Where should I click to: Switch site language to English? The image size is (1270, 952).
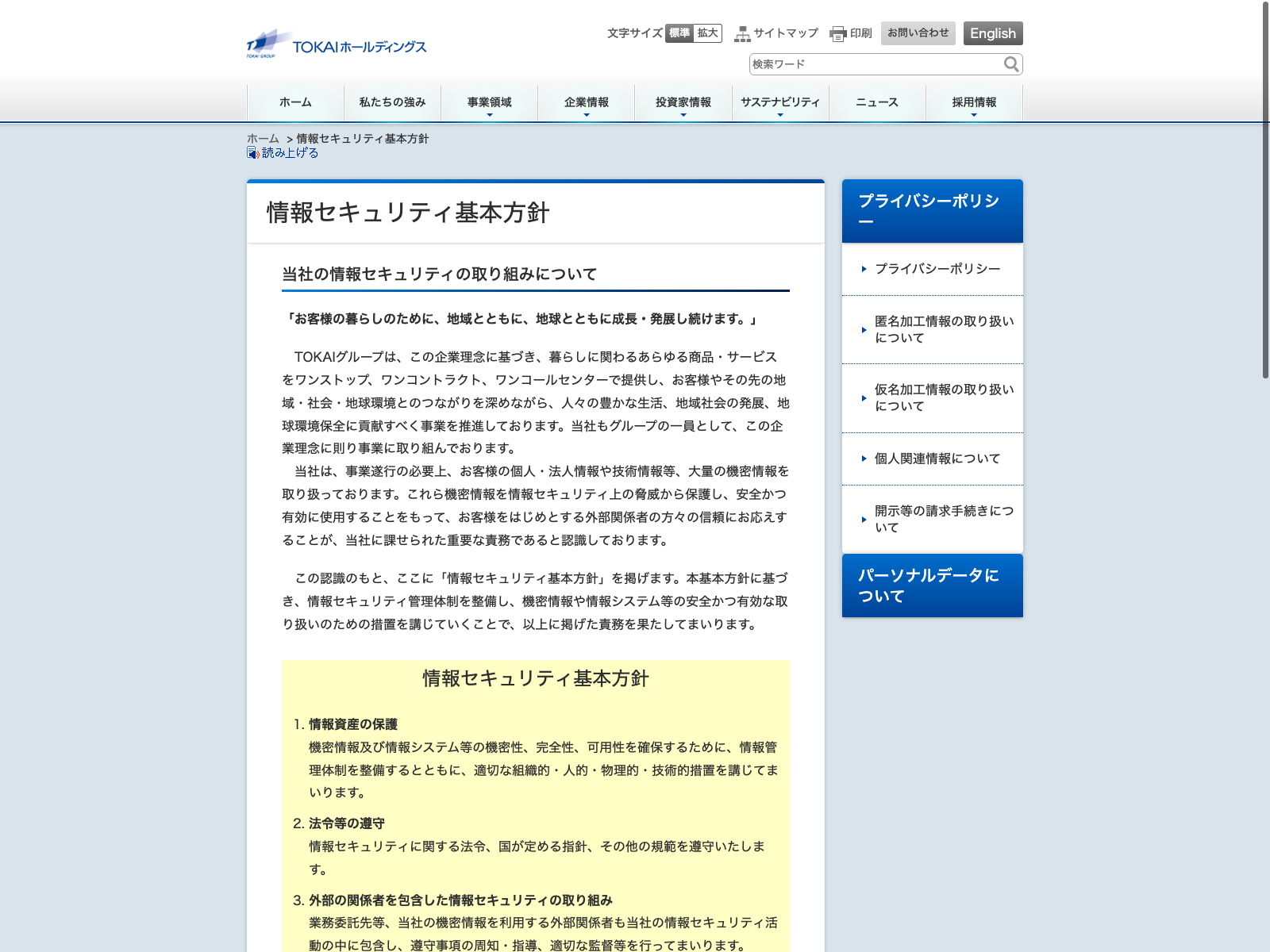(992, 33)
